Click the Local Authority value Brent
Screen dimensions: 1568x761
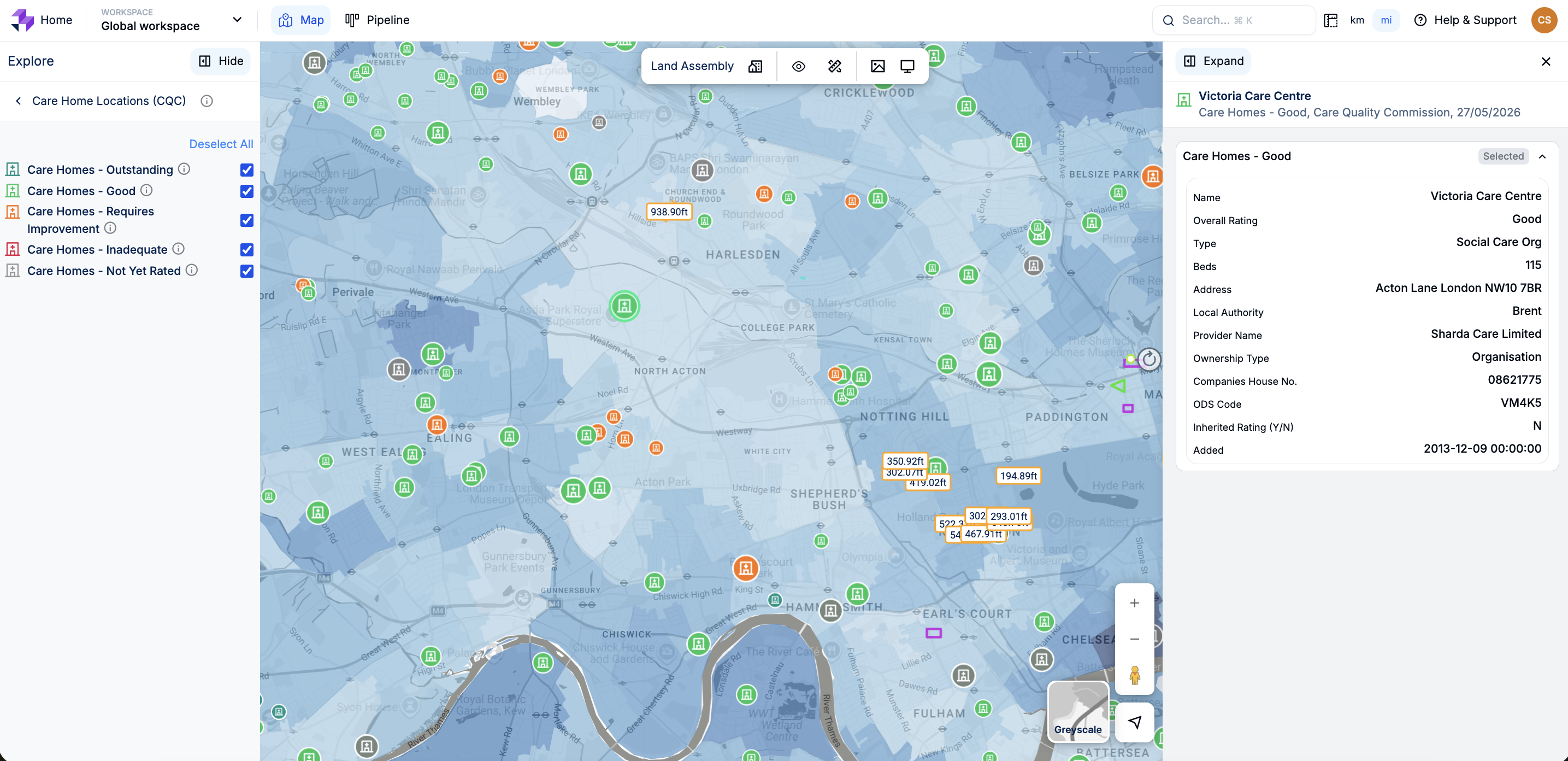(x=1526, y=311)
